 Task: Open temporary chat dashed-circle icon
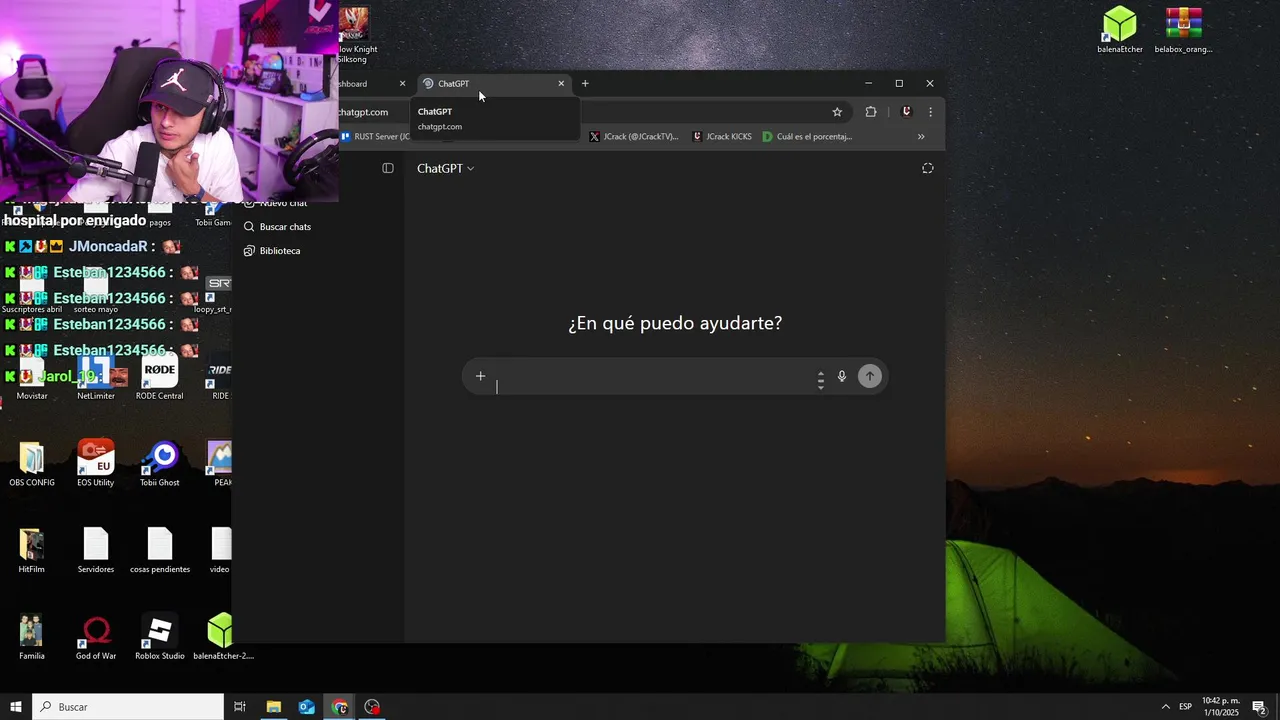click(928, 168)
